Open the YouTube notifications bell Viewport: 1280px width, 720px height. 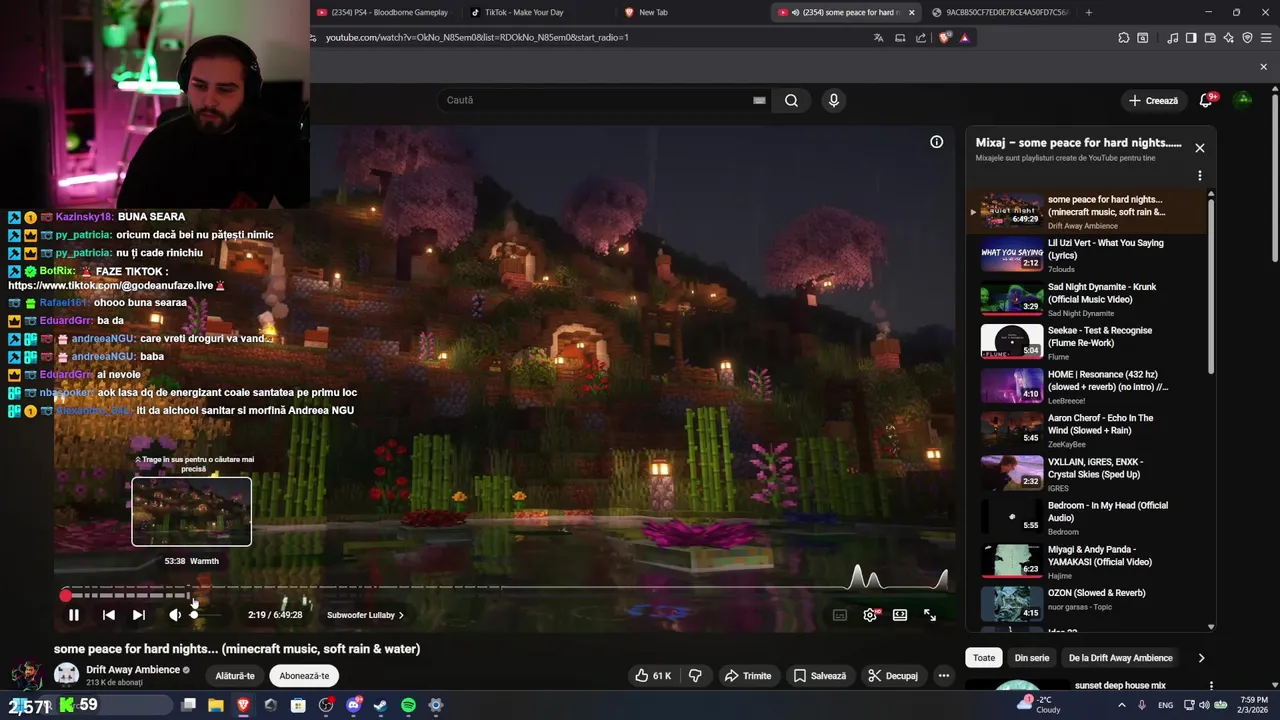click(1207, 100)
